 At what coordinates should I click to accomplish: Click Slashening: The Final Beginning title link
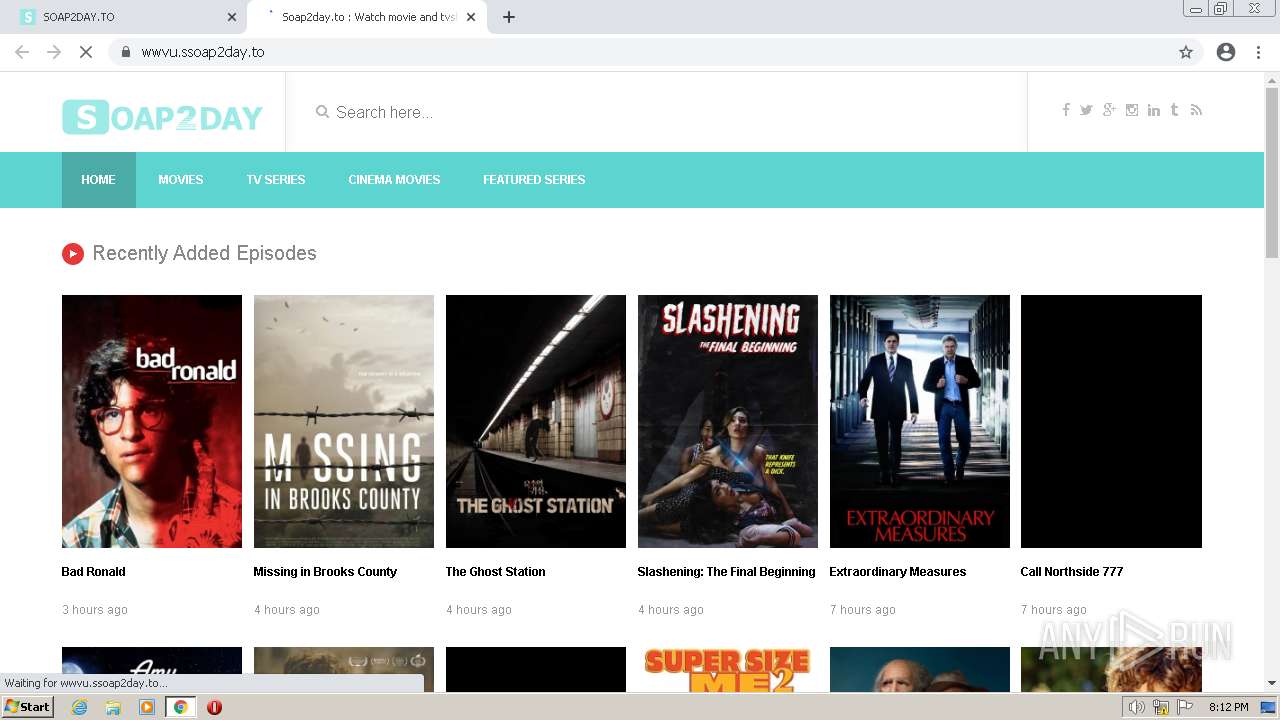726,572
